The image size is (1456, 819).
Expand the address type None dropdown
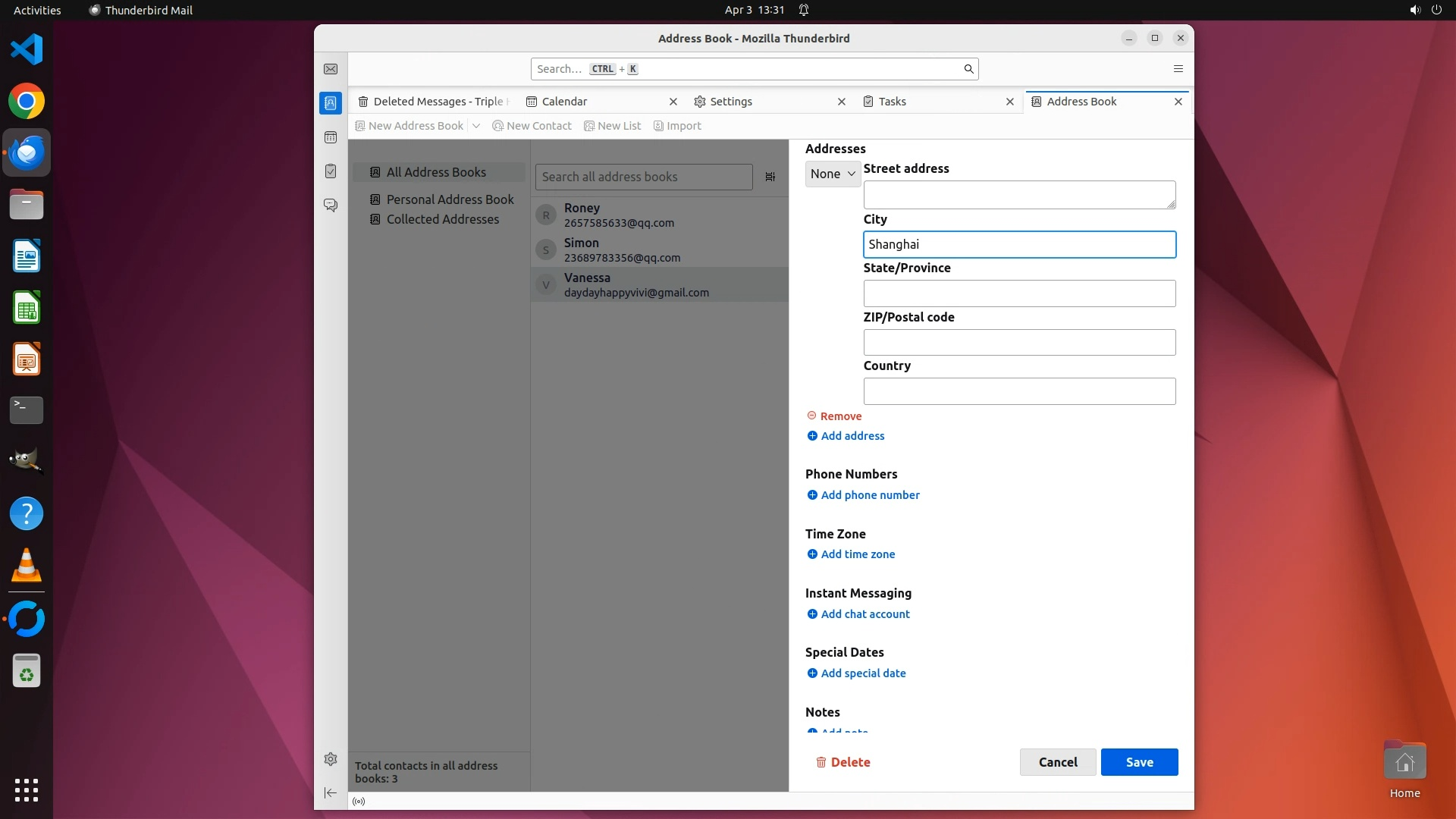tap(832, 174)
